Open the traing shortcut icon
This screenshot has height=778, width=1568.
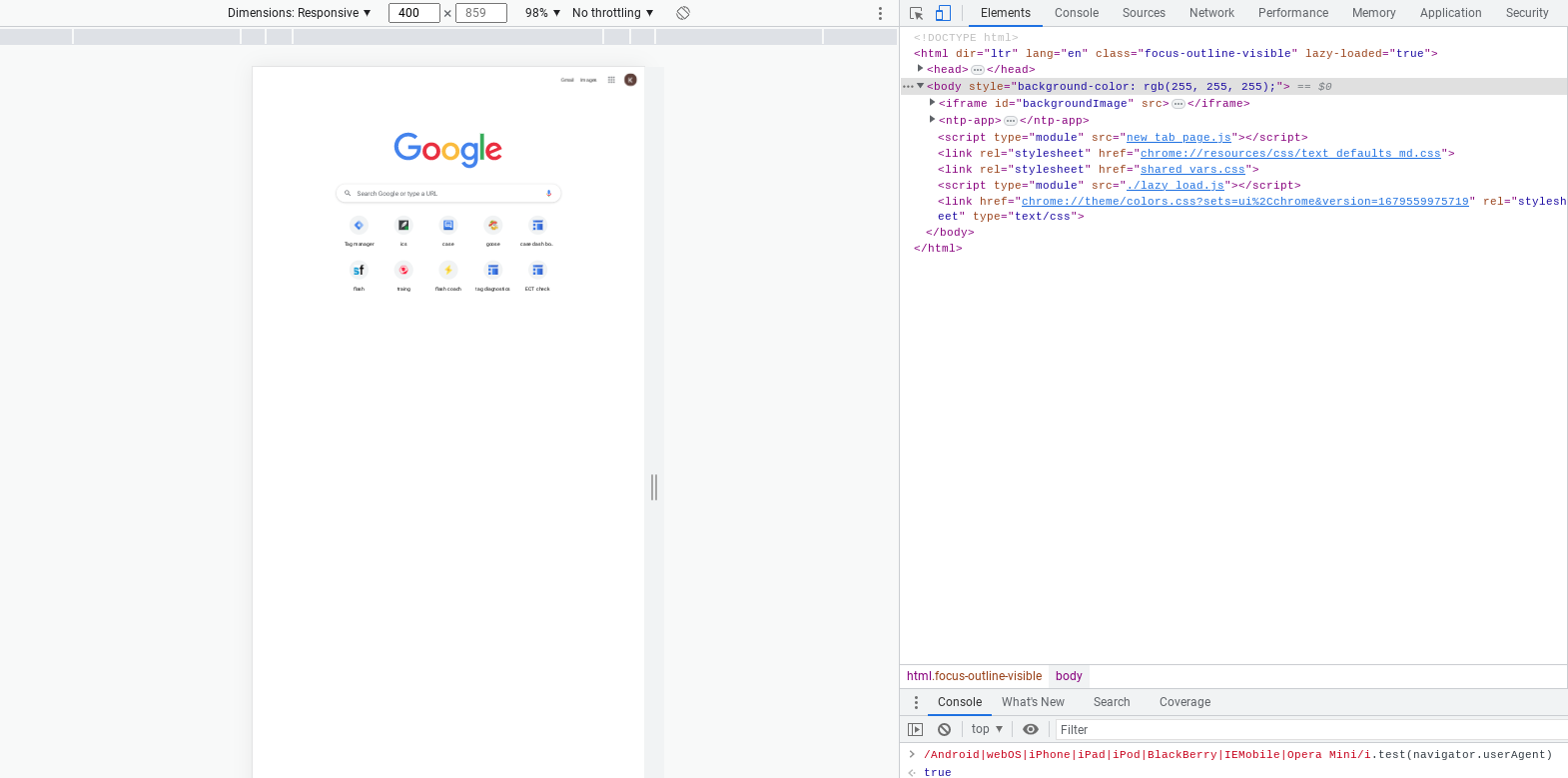(403, 270)
